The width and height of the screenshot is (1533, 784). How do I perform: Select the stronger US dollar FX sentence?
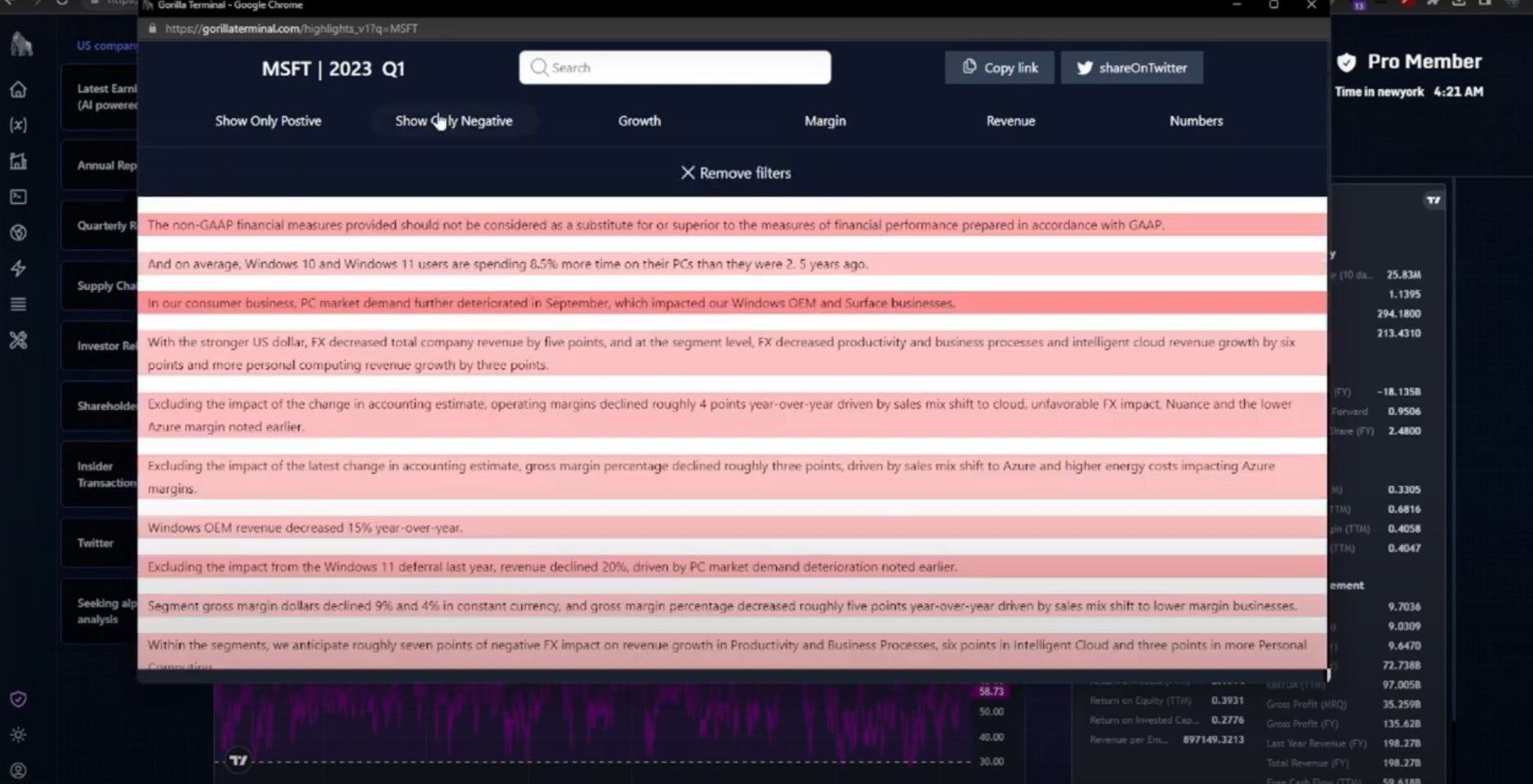pos(733,354)
